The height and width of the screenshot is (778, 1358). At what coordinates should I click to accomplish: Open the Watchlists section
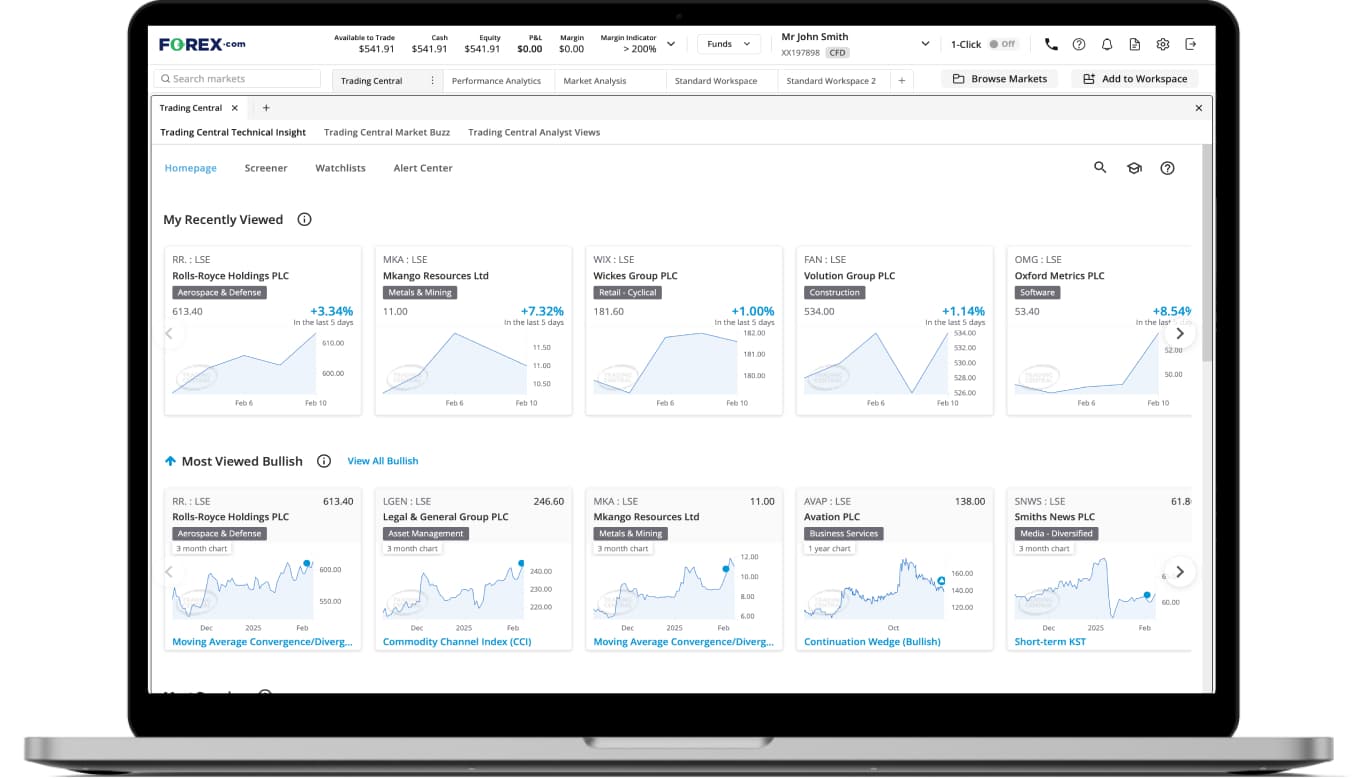tap(340, 168)
